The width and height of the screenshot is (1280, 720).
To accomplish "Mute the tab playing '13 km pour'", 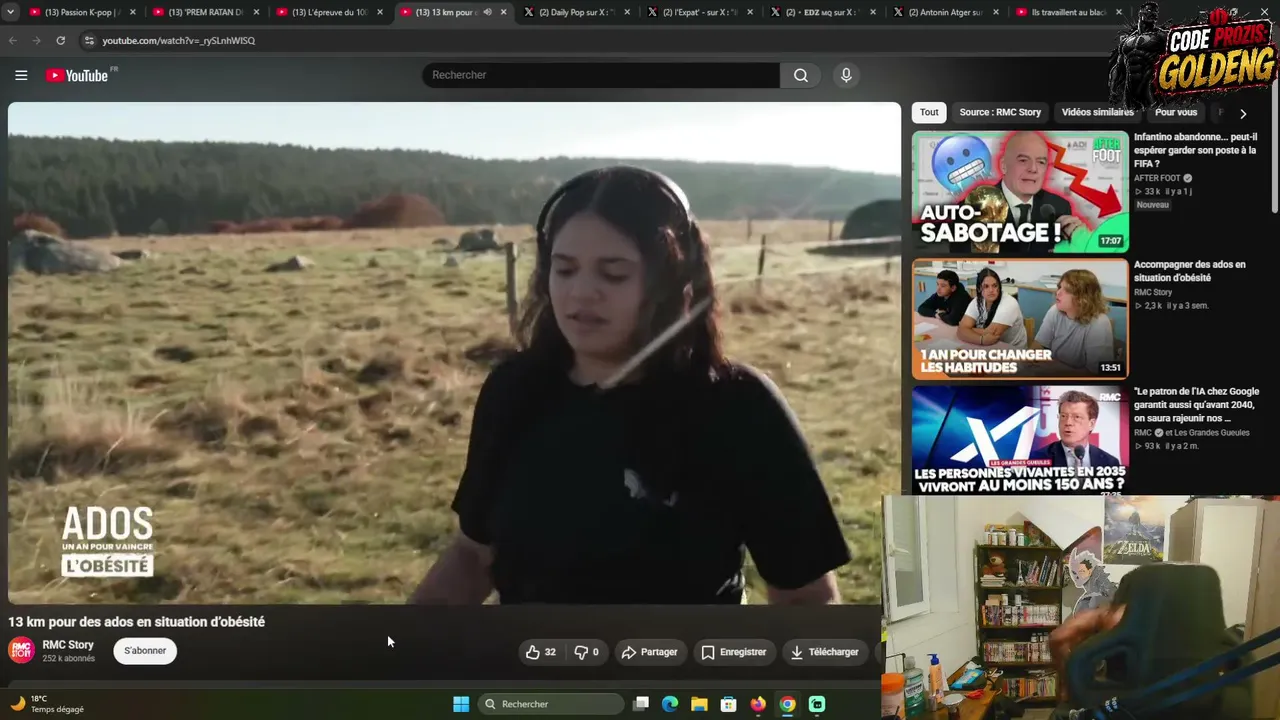I will pos(487,12).
